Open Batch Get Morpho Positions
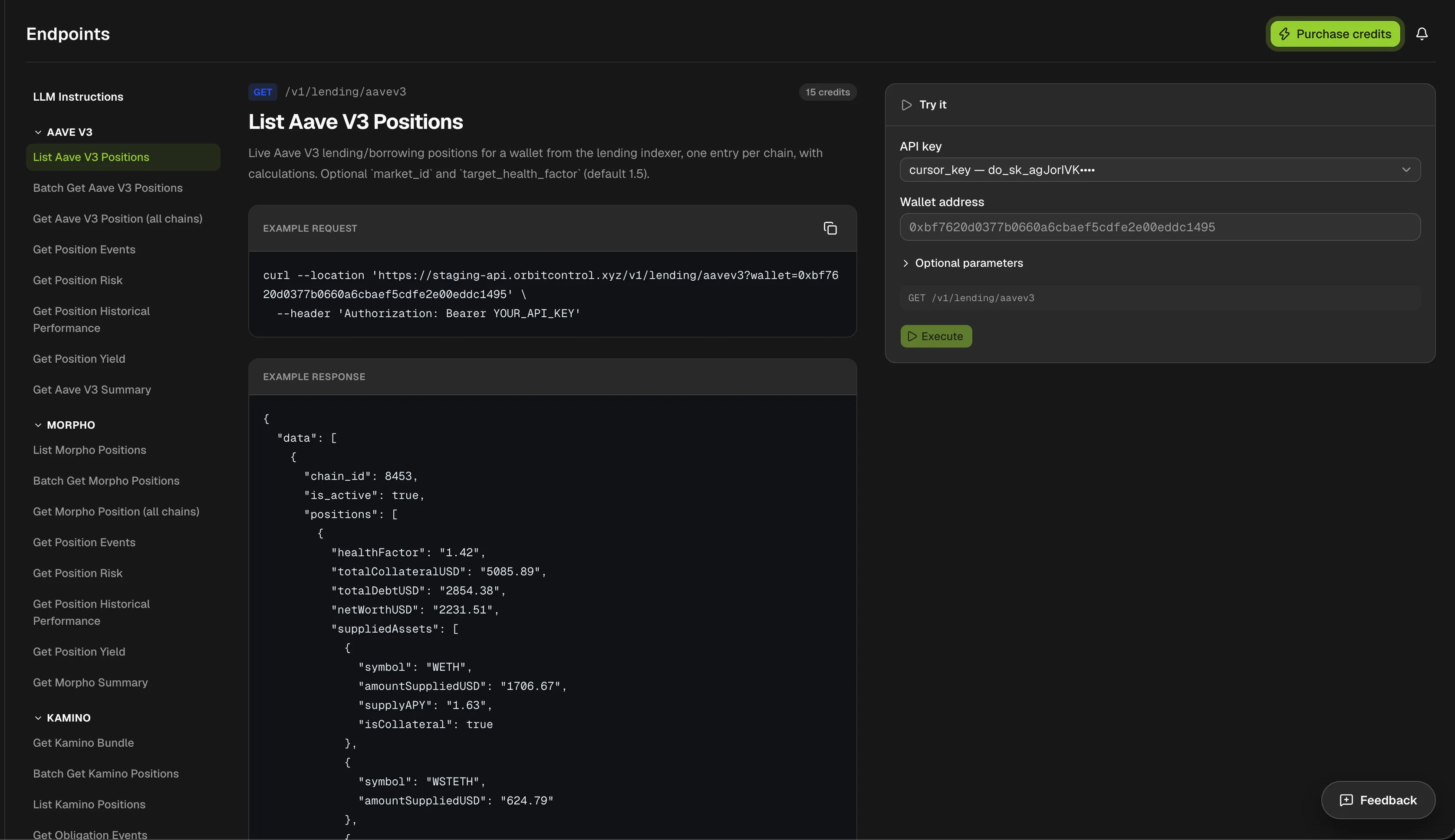 coord(106,481)
